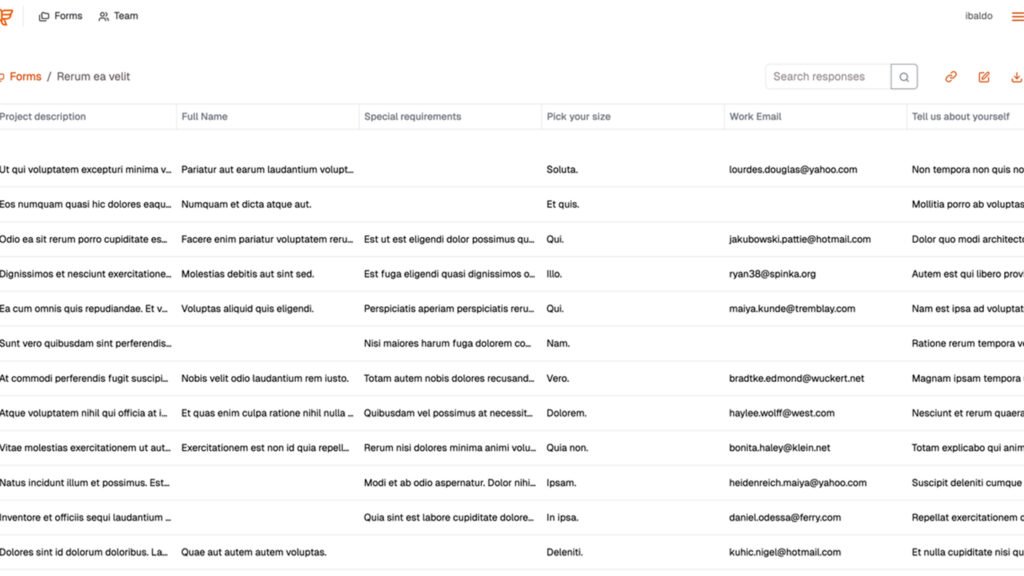Open Team in the top navigation
Screen dimensions: 1024x576
pyautogui.click(x=118, y=16)
